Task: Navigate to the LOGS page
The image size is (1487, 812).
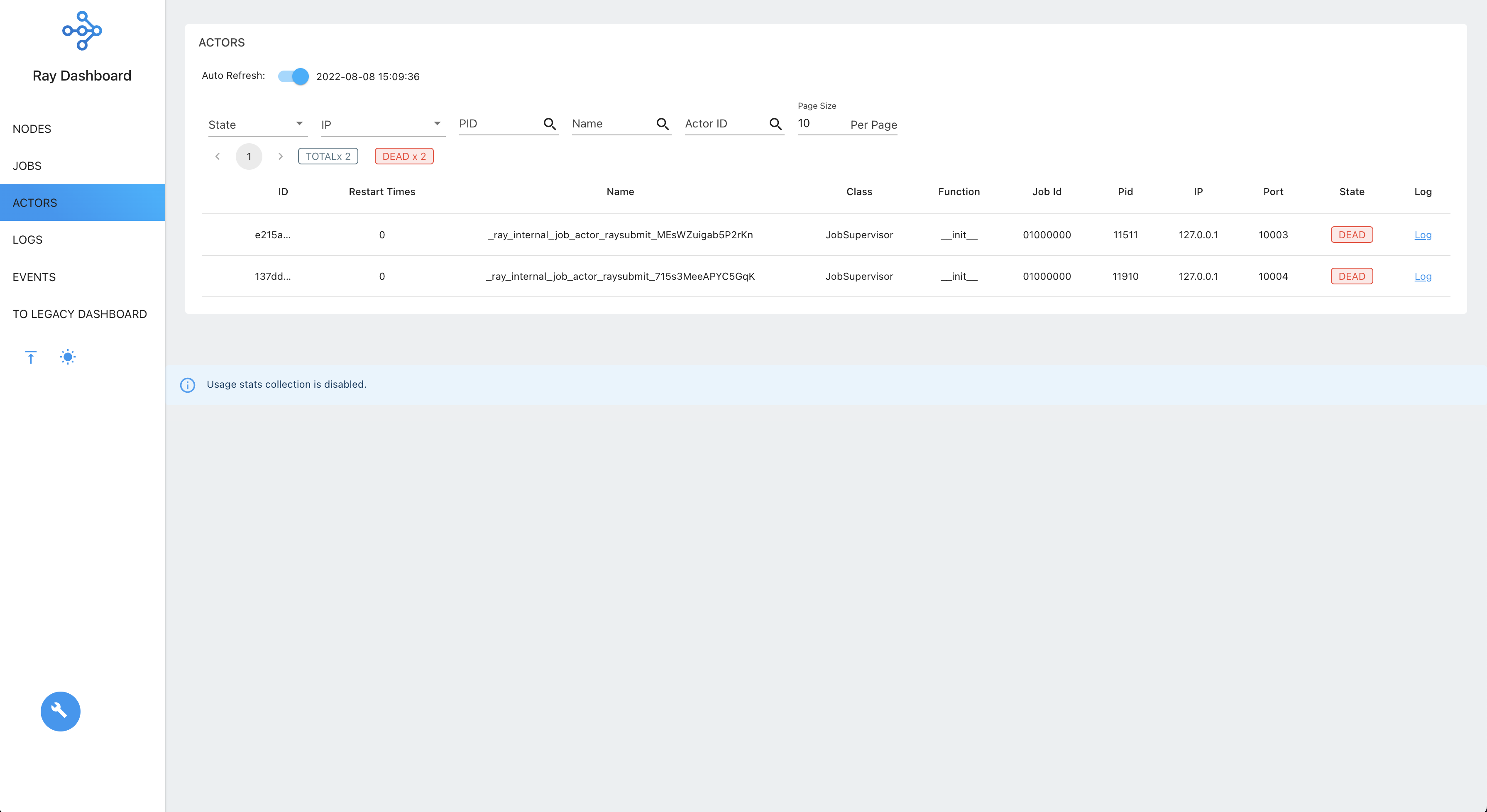Action: (x=28, y=240)
